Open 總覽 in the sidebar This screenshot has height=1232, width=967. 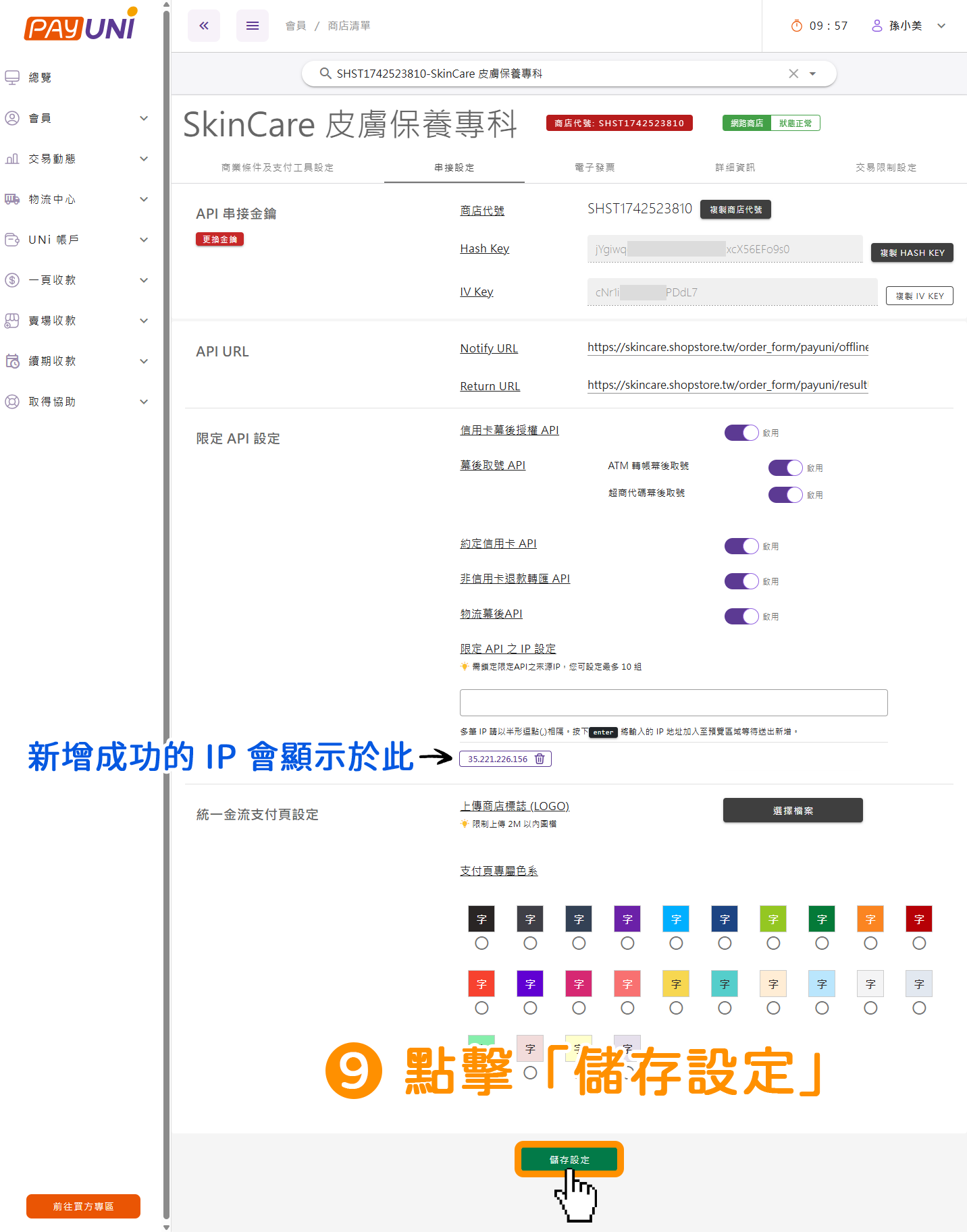coord(41,78)
